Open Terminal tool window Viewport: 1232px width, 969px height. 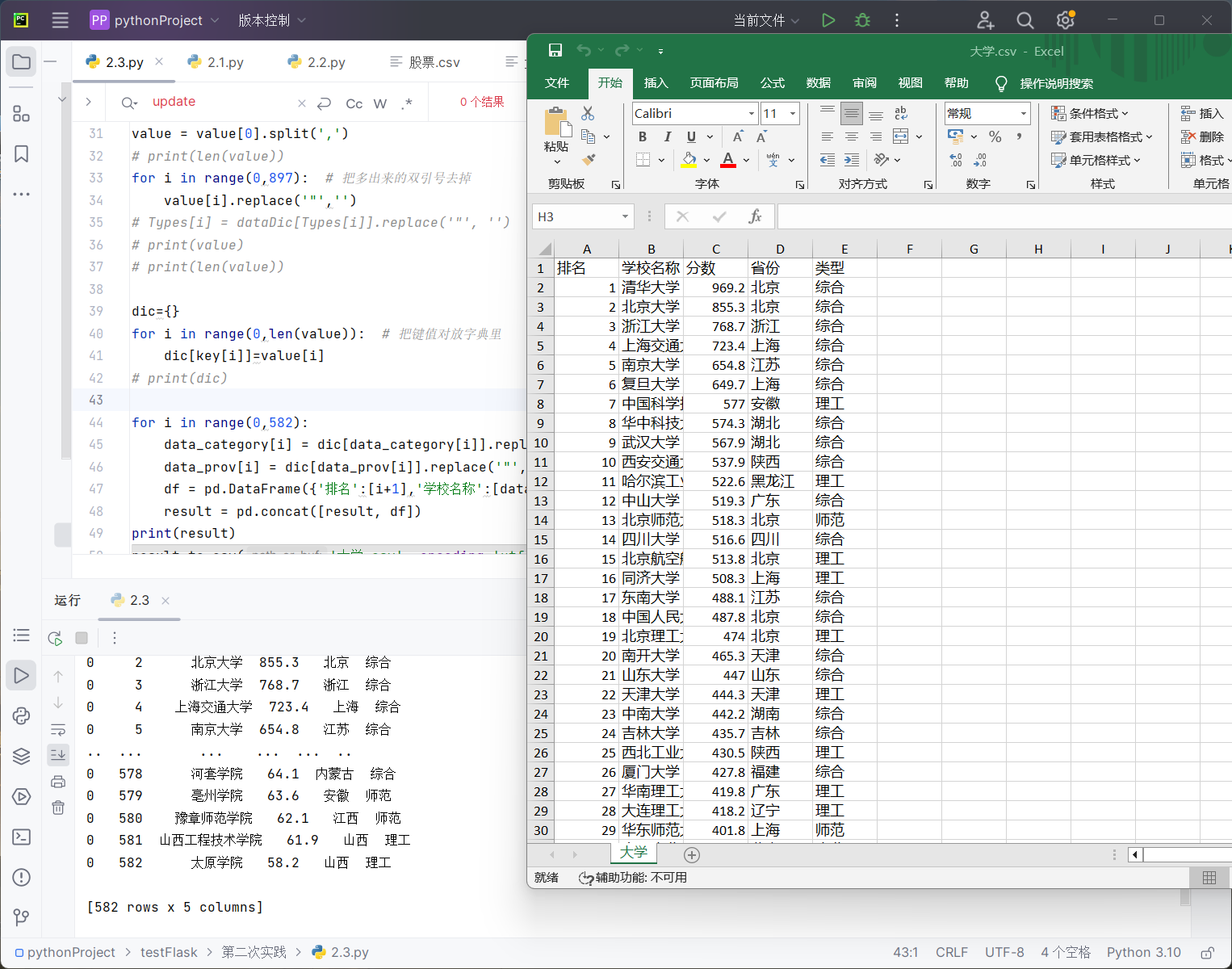coord(22,837)
